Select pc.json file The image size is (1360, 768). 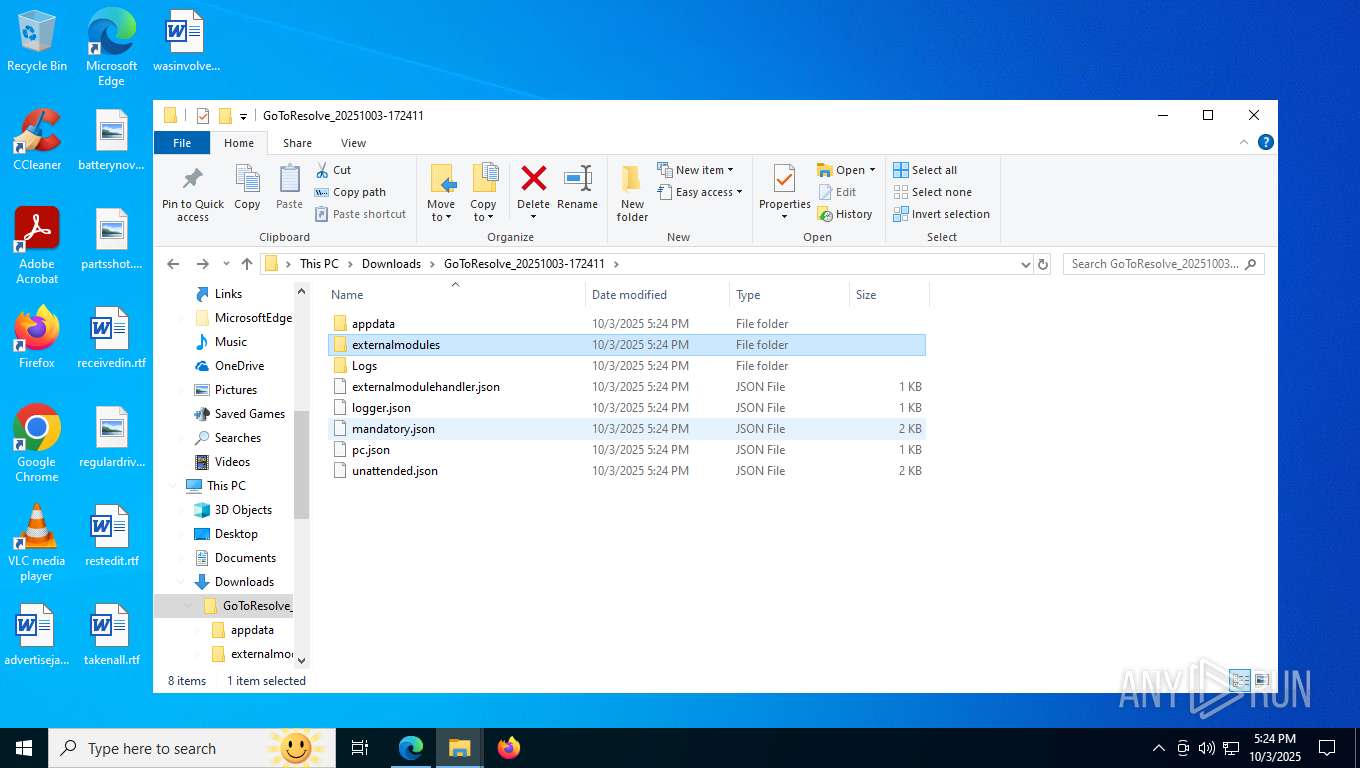coord(627,450)
